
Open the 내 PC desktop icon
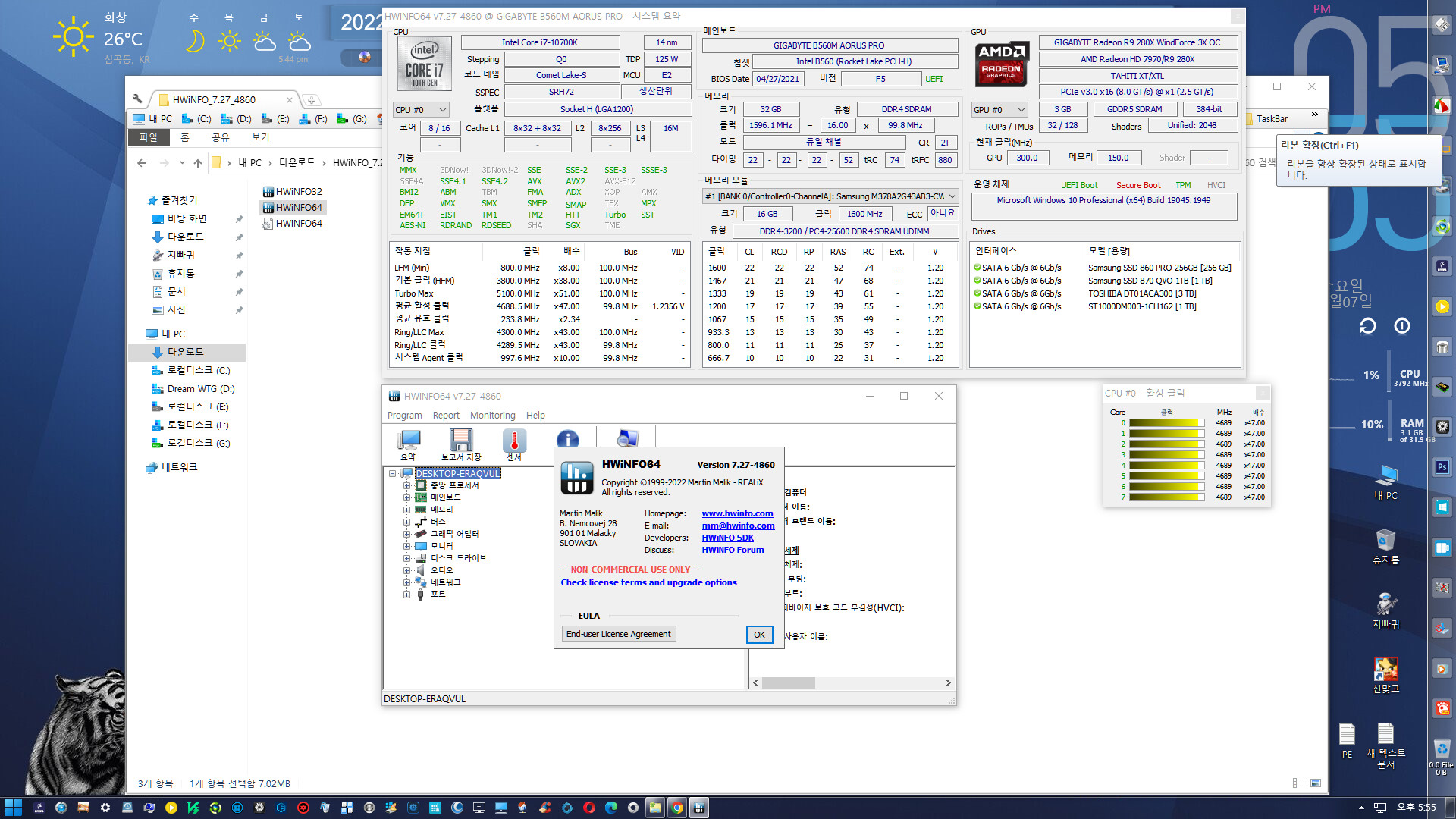click(x=1385, y=482)
